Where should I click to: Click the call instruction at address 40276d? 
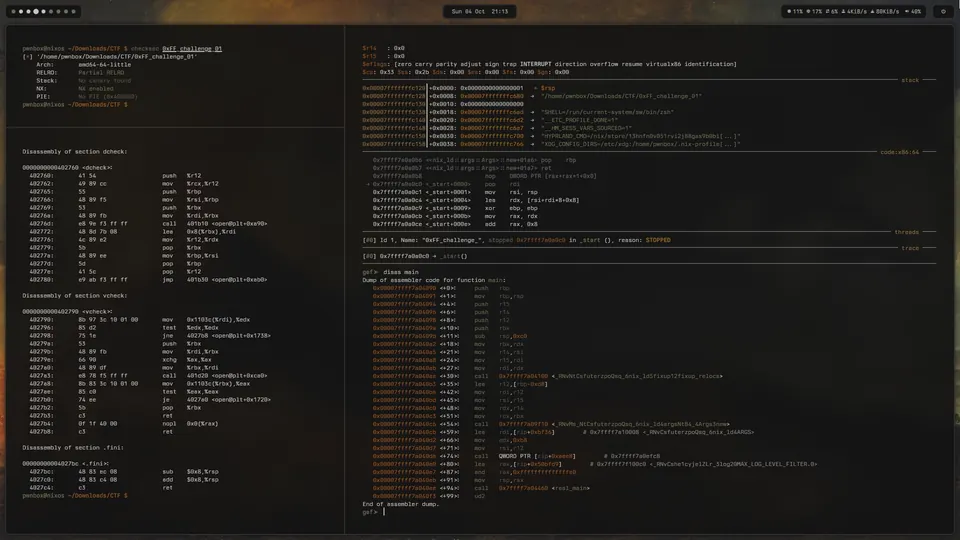click(x=148, y=223)
